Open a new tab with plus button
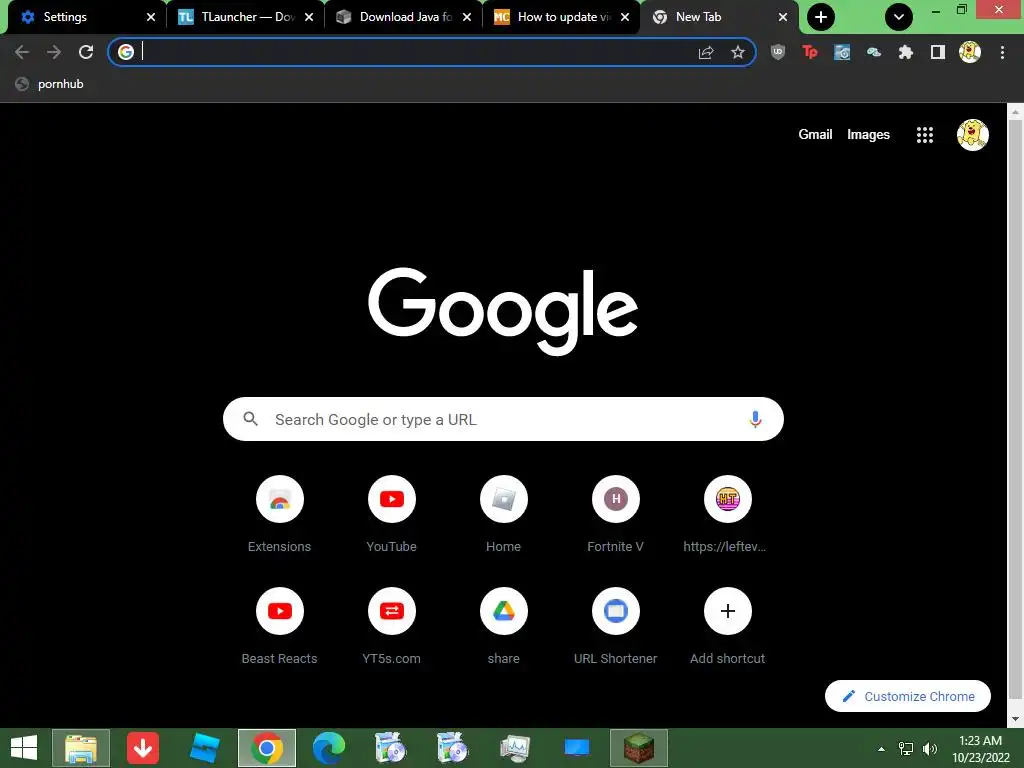Image resolution: width=1024 pixels, height=768 pixels. point(821,17)
